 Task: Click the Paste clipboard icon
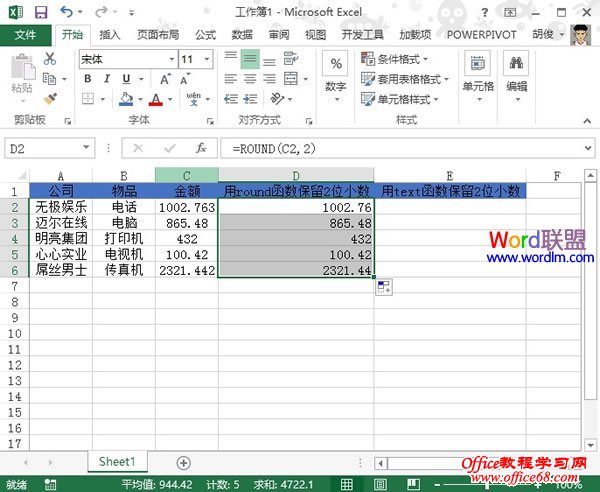(22, 68)
